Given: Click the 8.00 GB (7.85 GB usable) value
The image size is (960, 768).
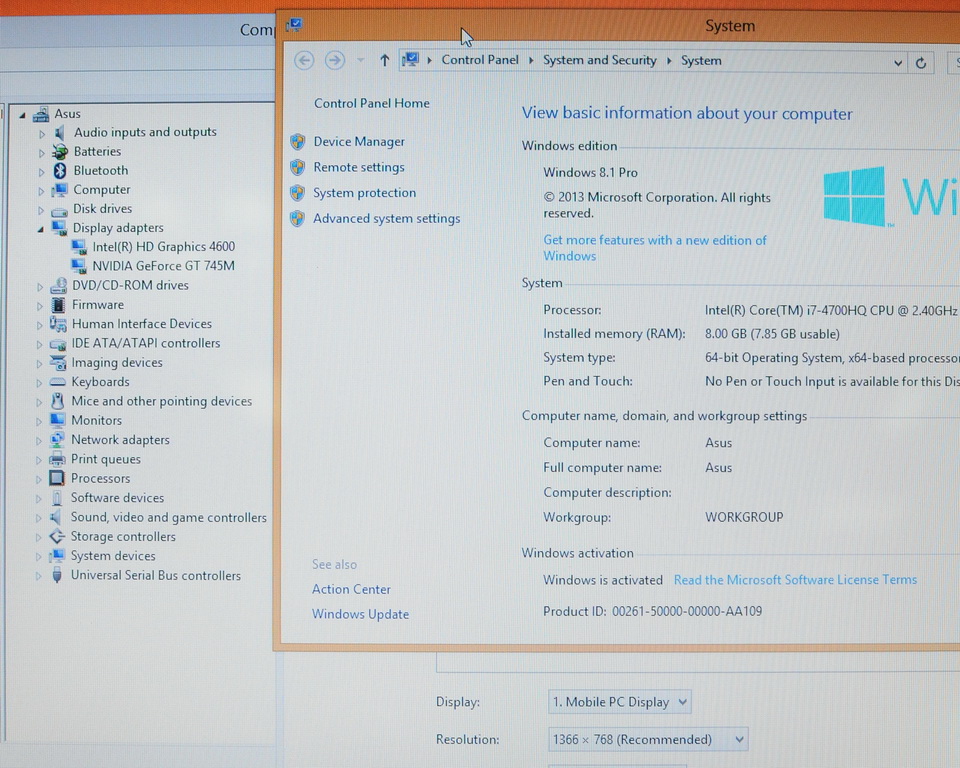Looking at the screenshot, I should [772, 334].
